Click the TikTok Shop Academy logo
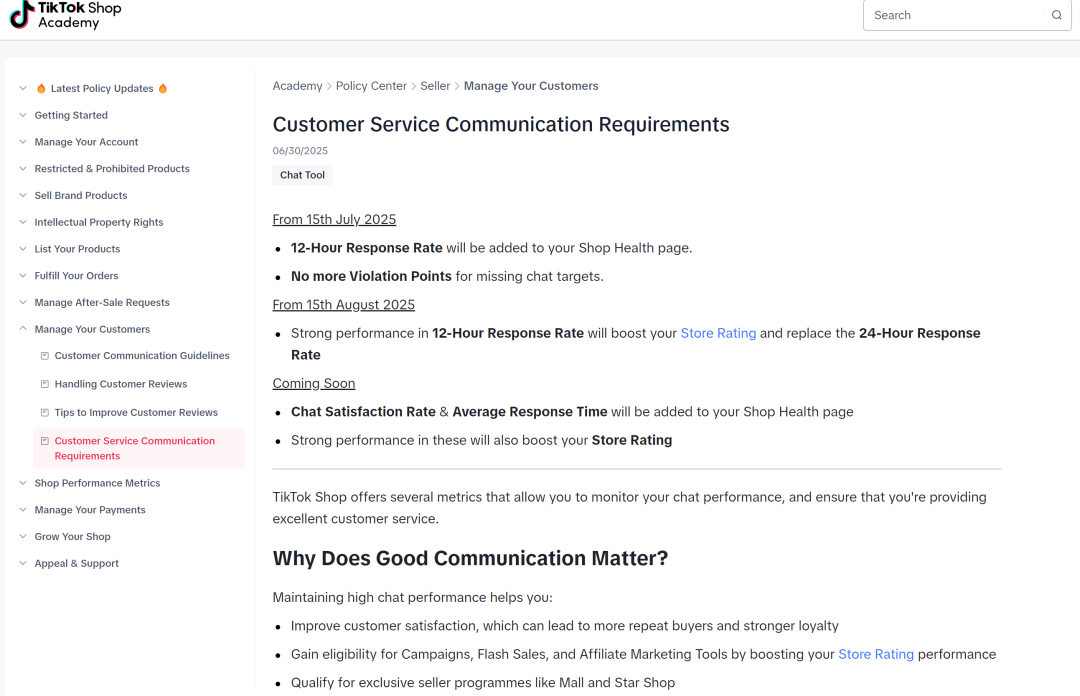 (x=65, y=15)
